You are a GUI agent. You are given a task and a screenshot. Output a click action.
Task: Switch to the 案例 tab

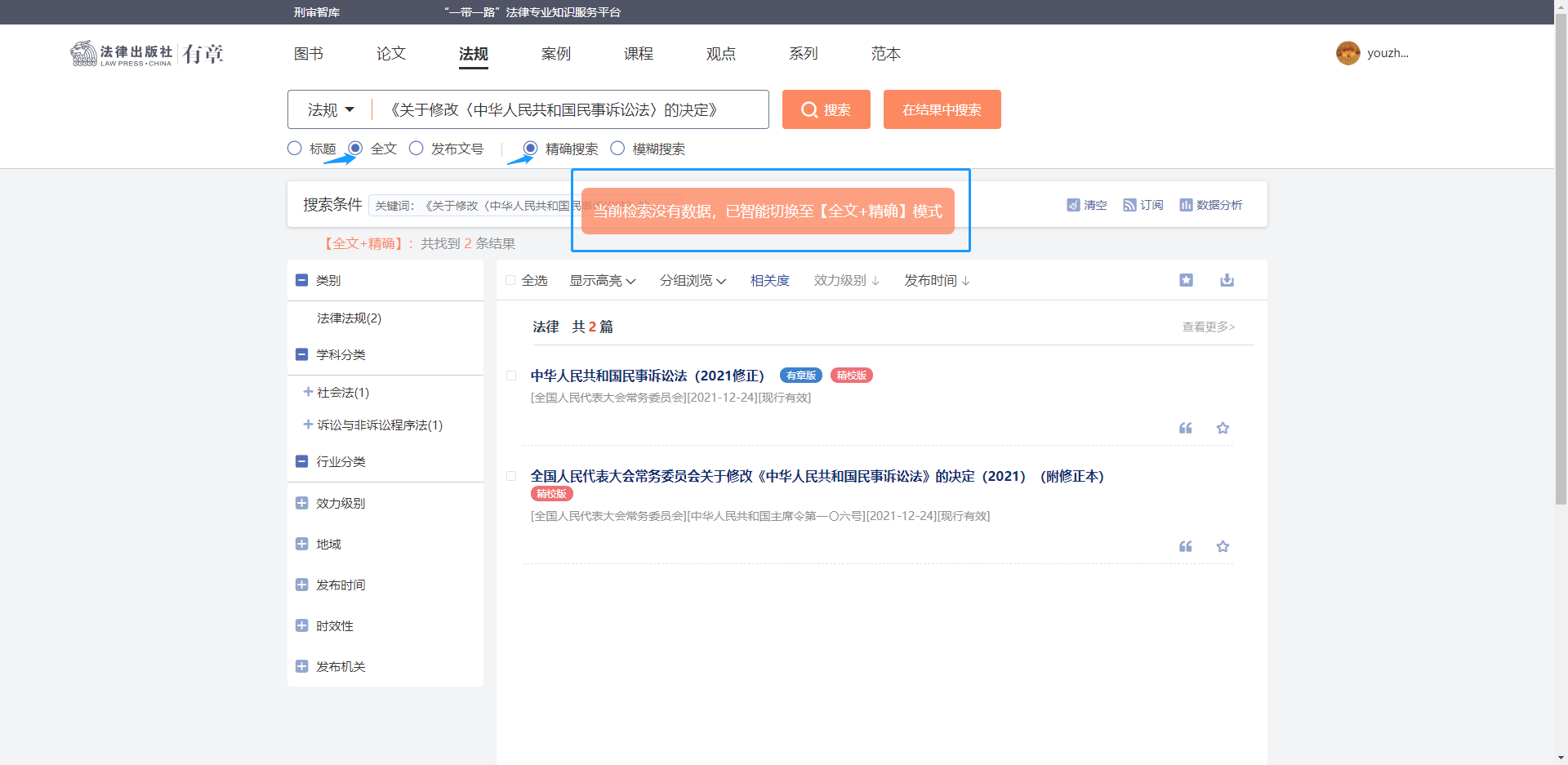click(555, 54)
